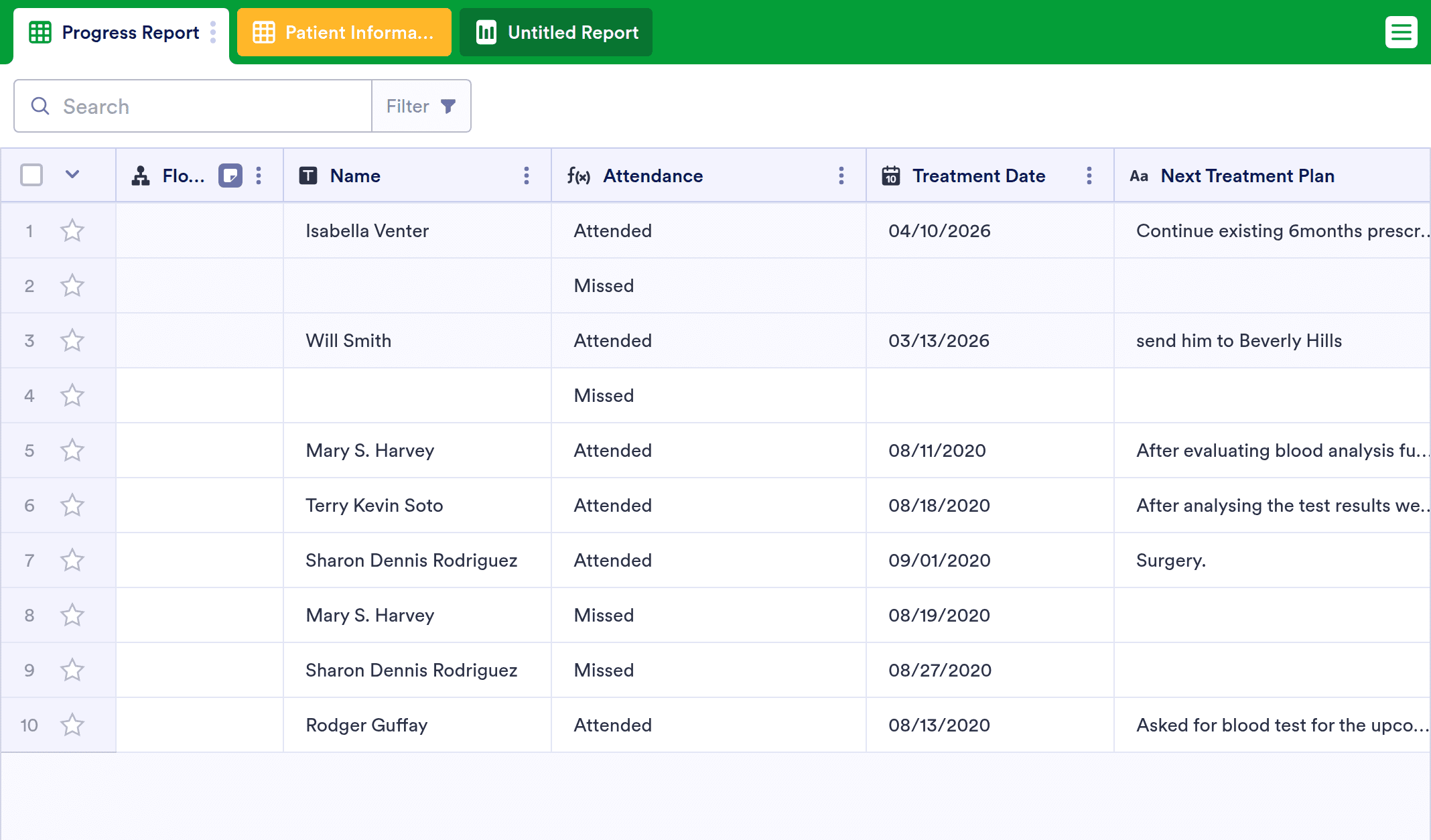Click the search magnifier icon
This screenshot has width=1431, height=840.
tap(40, 107)
